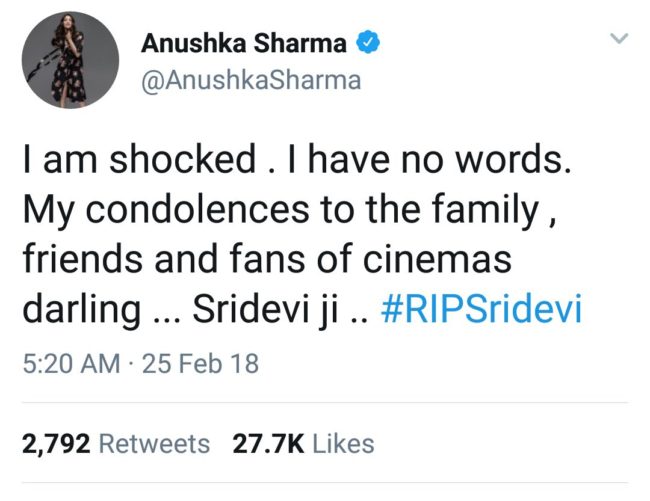Open Anushka Sharma's profile picture

[70, 61]
